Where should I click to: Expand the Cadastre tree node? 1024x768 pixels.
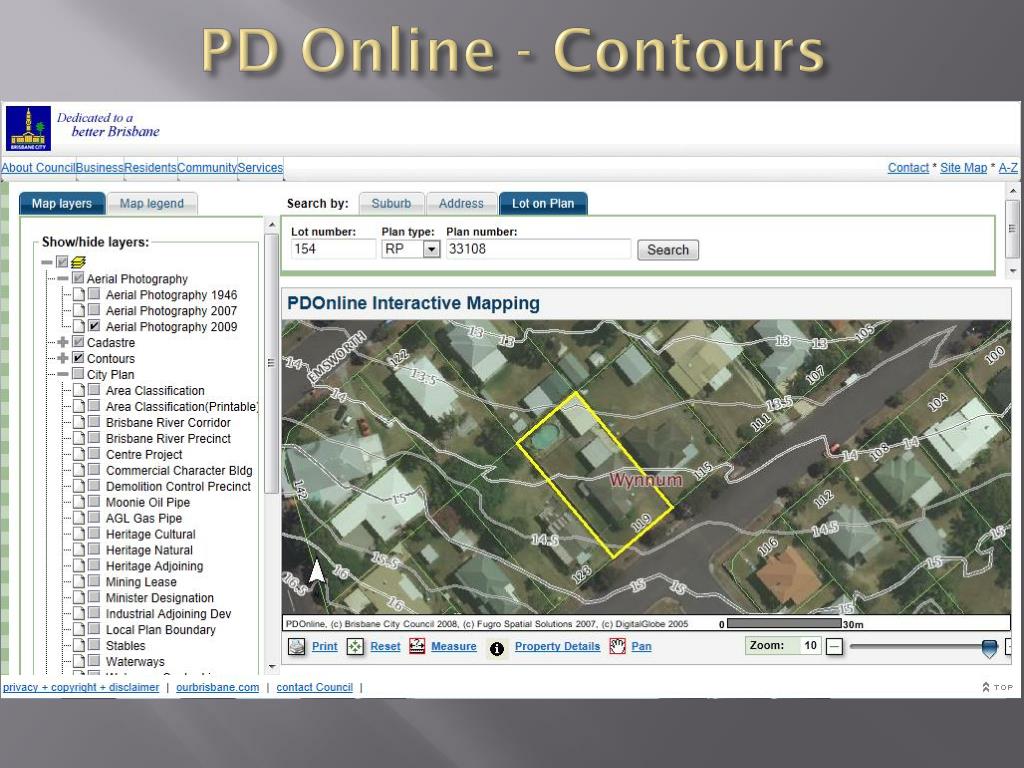coord(63,342)
